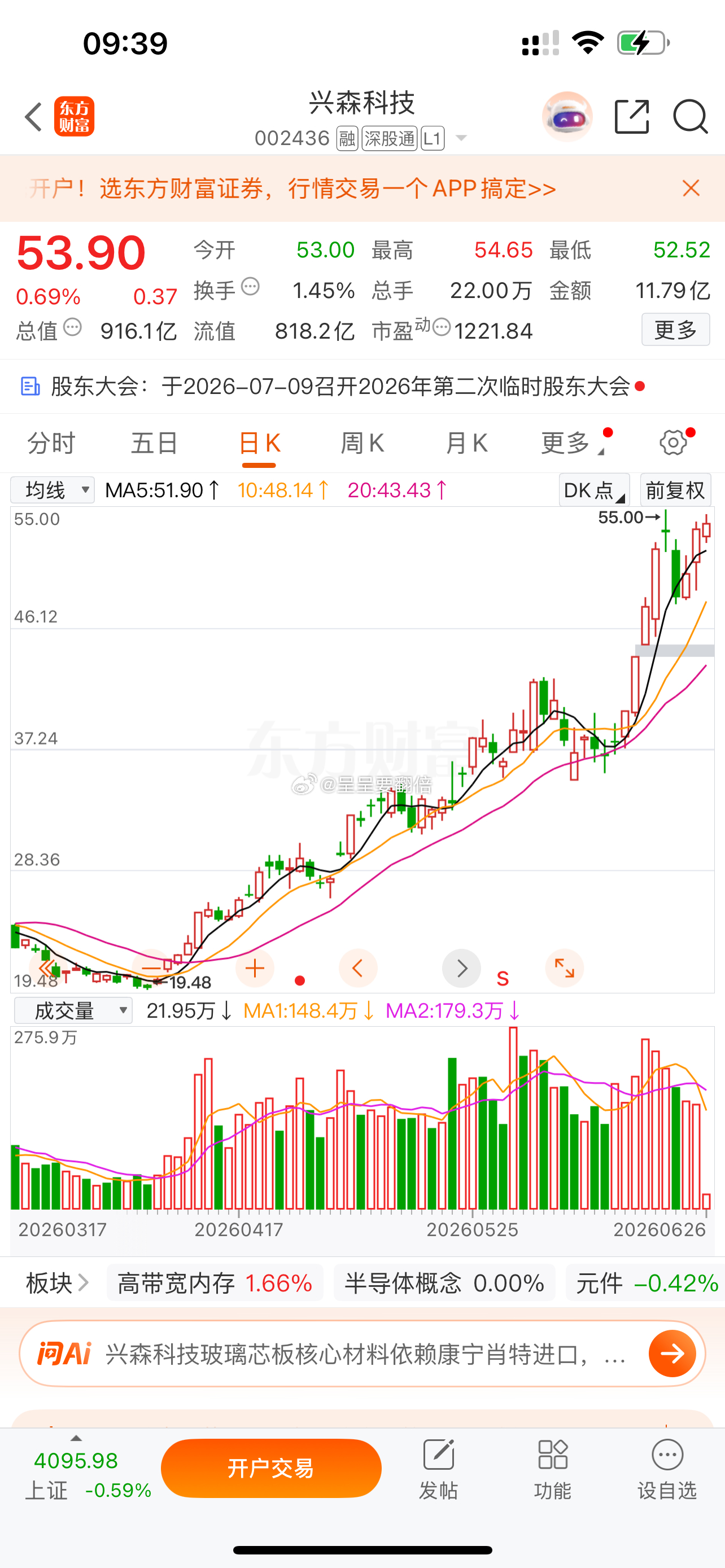Tap the red S marker on chart
725x1568 pixels.
(x=502, y=979)
